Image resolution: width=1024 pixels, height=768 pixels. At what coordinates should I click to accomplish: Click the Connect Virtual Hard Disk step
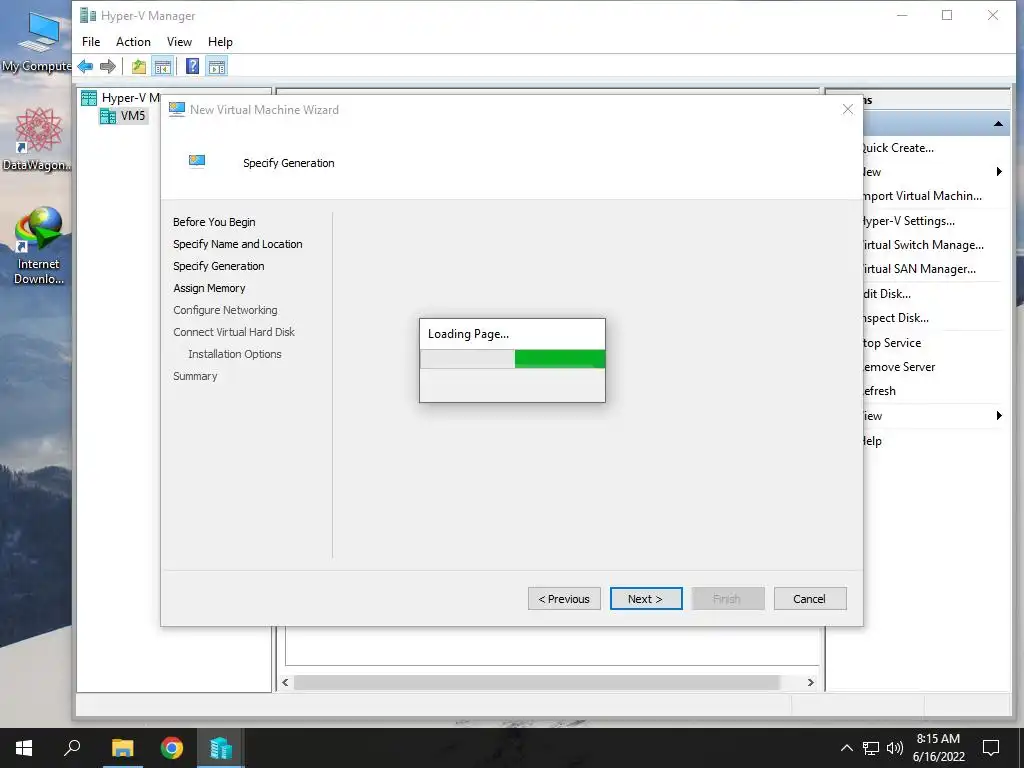pos(234,332)
